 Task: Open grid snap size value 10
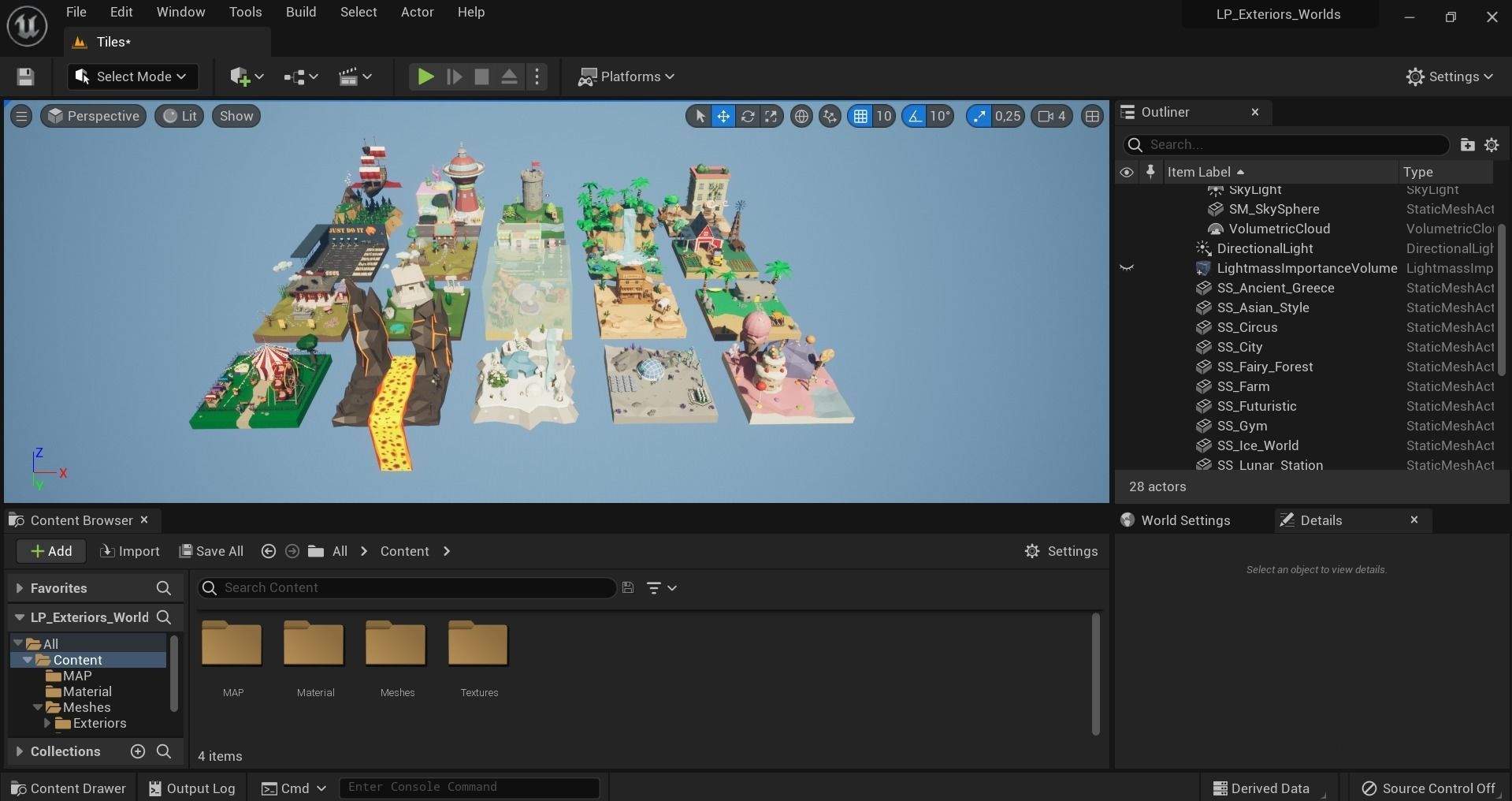click(x=883, y=116)
